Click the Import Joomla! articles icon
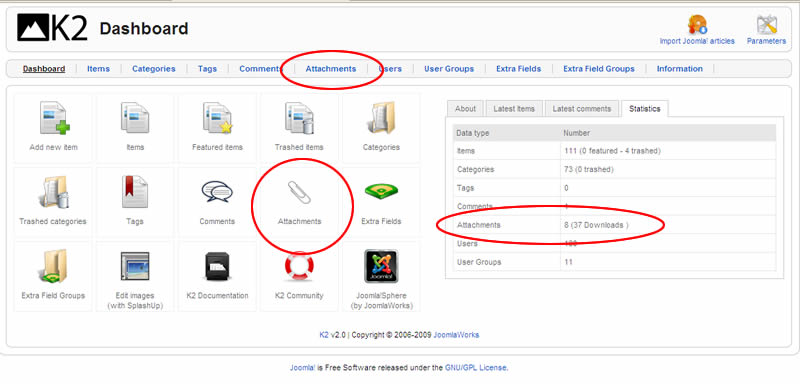The image size is (800, 384). click(697, 24)
